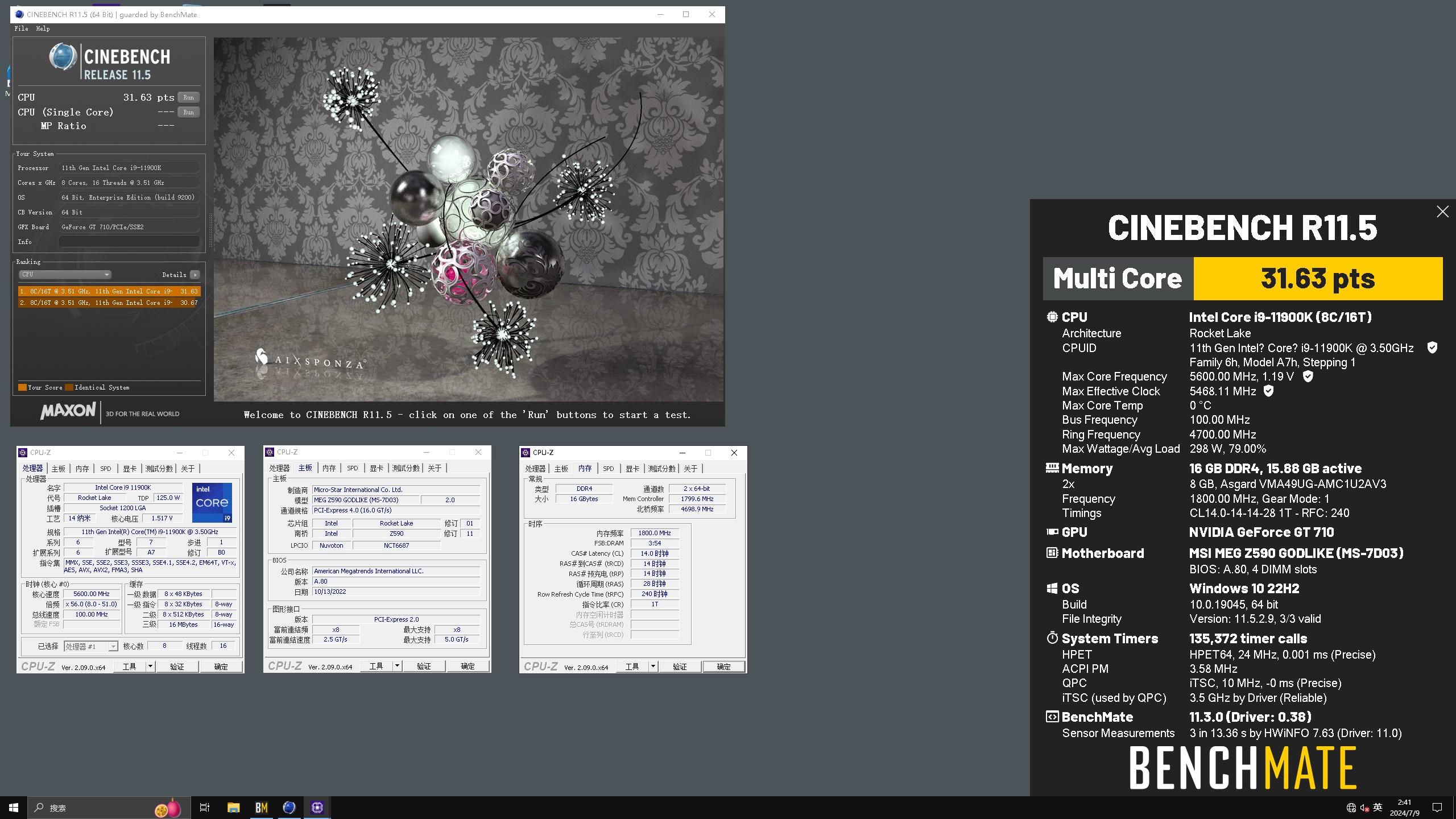Click the System Timers stopwatch icon
The height and width of the screenshot is (819, 1456).
1052,638
